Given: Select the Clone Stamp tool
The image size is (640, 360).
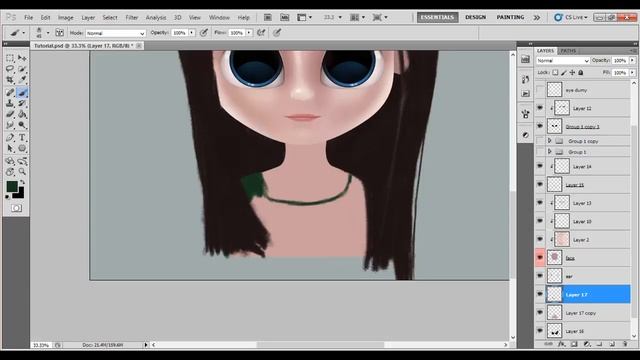Looking at the screenshot, I should 10,104.
